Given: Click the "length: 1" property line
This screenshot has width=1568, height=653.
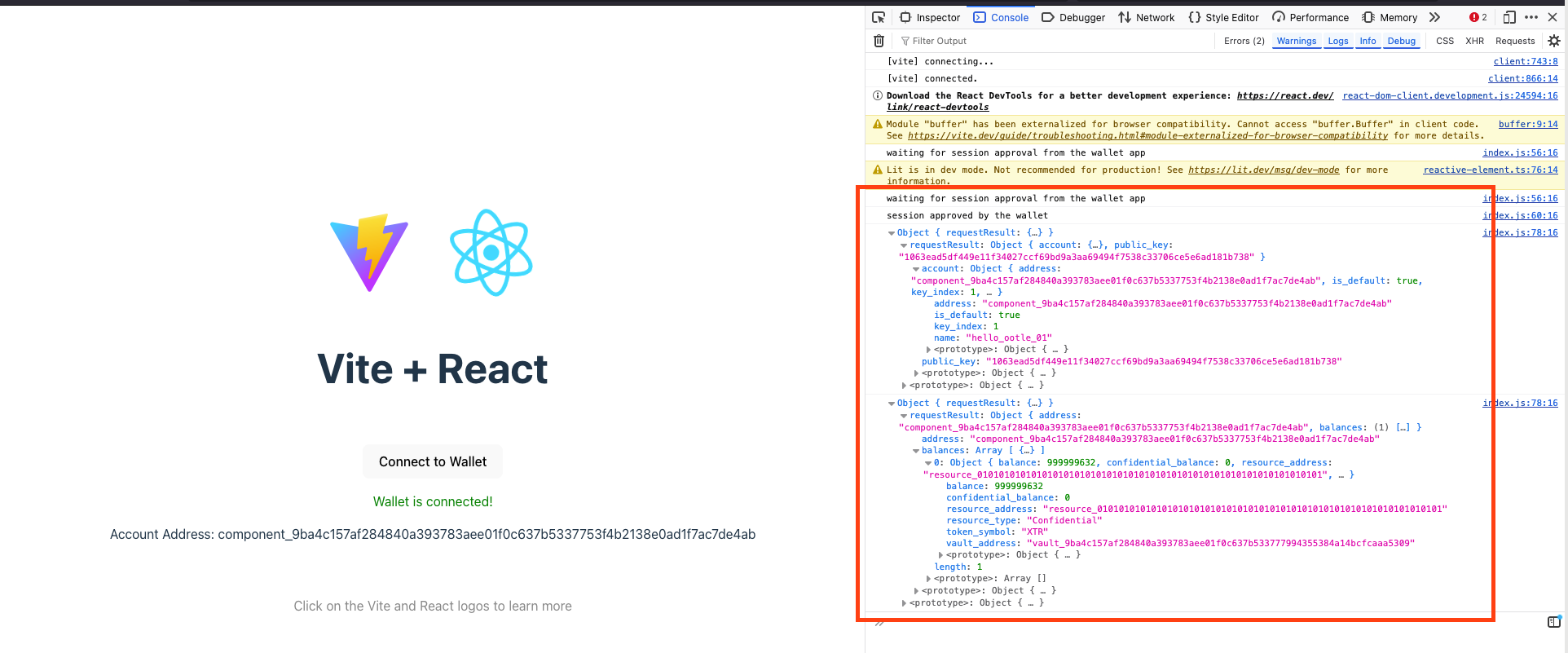Looking at the screenshot, I should [958, 567].
